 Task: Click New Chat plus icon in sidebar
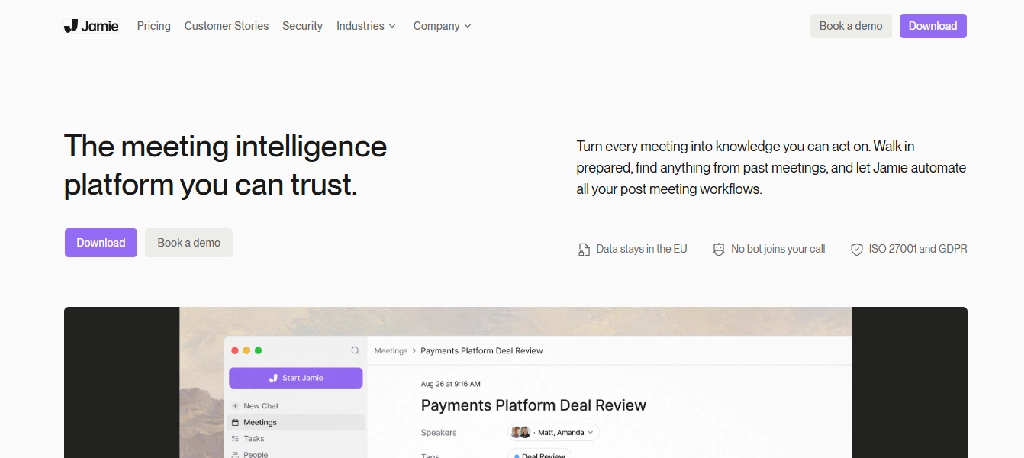click(x=235, y=406)
